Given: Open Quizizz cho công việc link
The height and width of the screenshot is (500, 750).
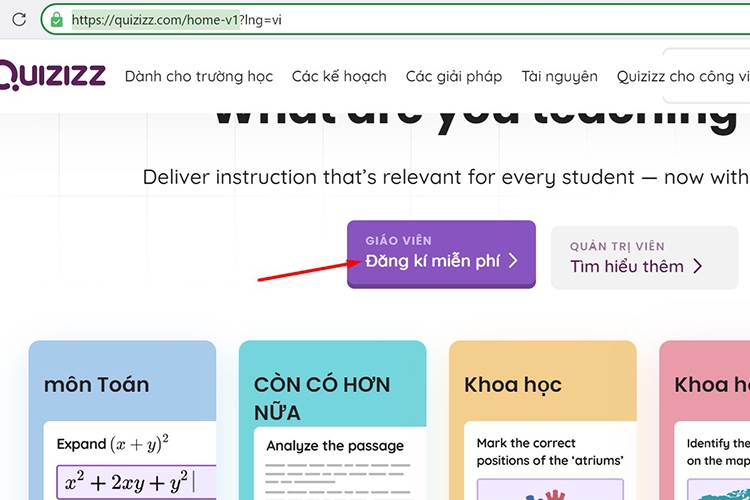Looking at the screenshot, I should [683, 77].
